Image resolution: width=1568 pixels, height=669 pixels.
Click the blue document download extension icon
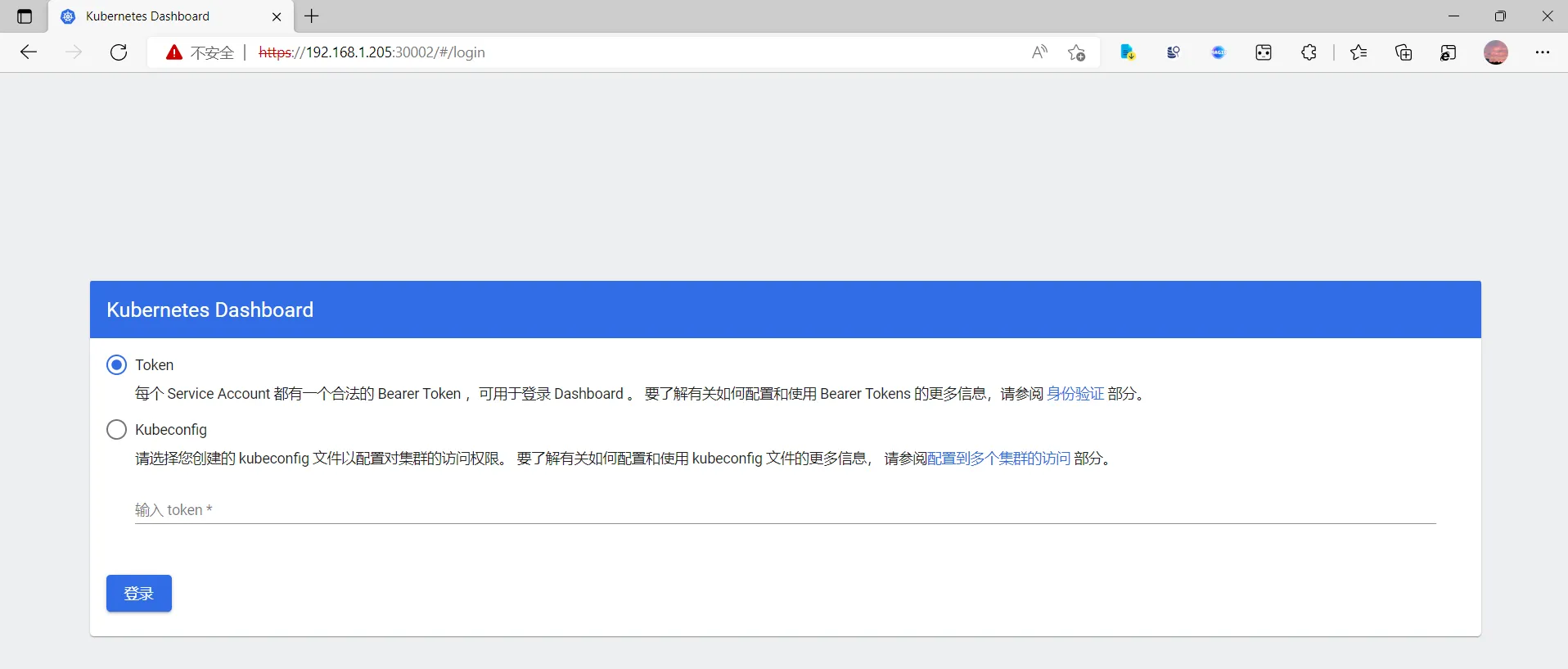click(x=1128, y=52)
